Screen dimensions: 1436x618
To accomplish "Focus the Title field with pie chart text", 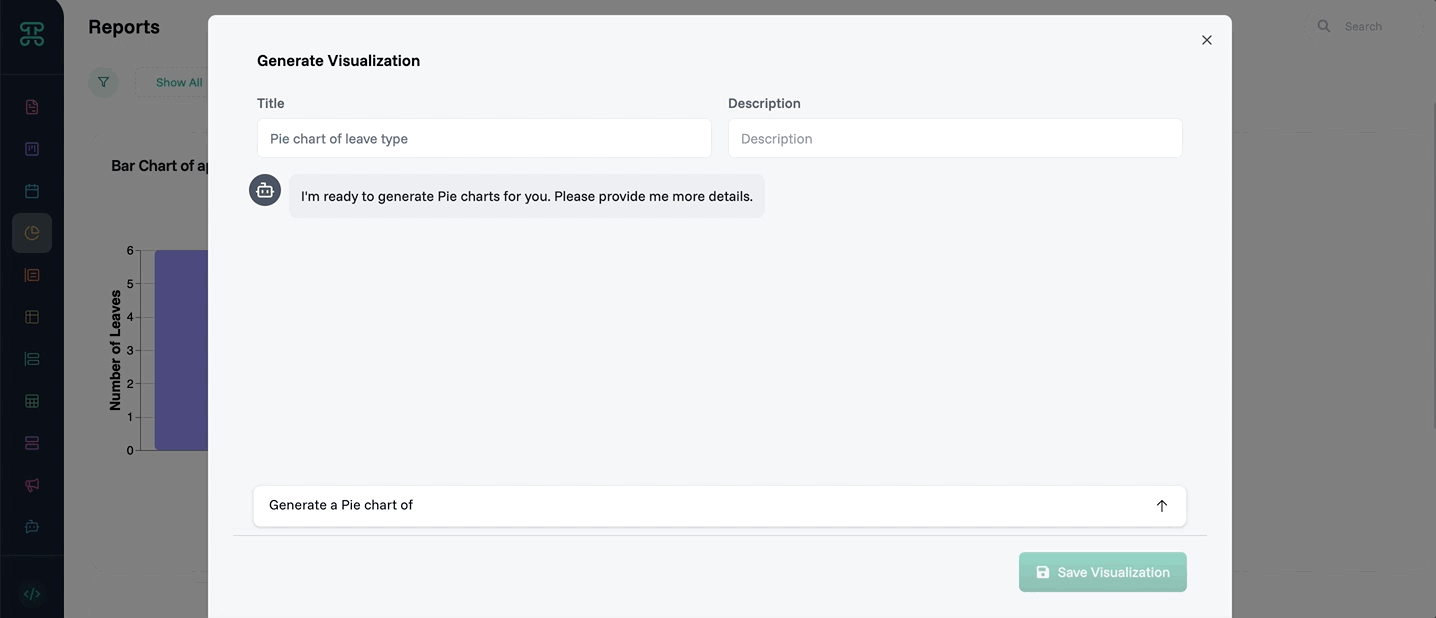I will point(484,139).
